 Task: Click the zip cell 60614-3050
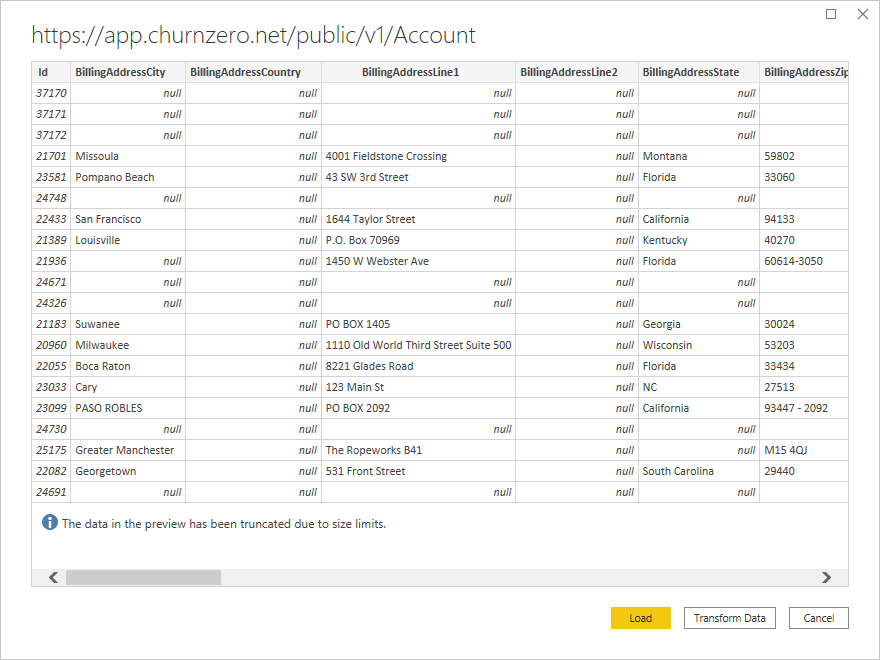[x=804, y=261]
